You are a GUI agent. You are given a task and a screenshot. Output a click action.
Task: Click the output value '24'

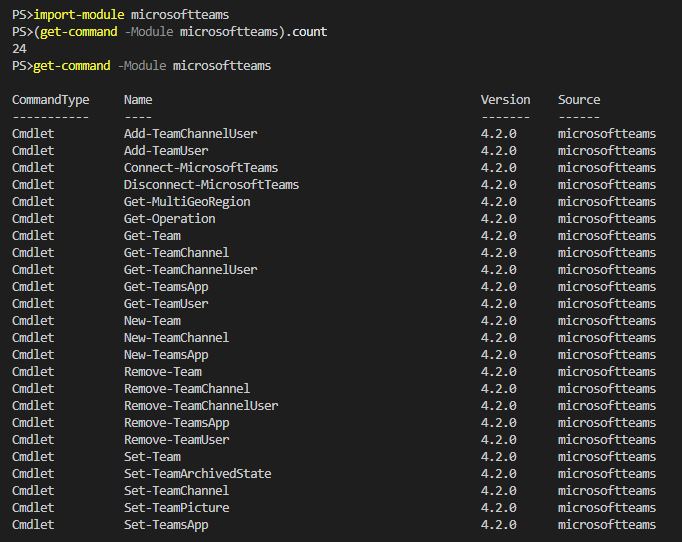click(x=20, y=49)
